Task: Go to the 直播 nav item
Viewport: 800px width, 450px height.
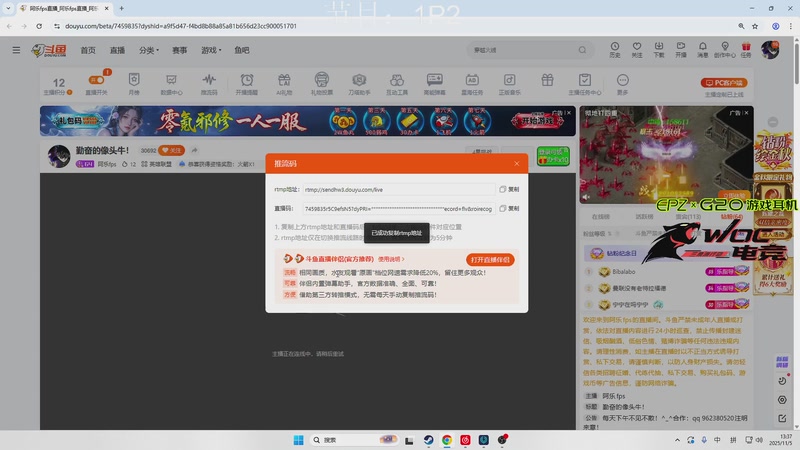Action: point(117,50)
